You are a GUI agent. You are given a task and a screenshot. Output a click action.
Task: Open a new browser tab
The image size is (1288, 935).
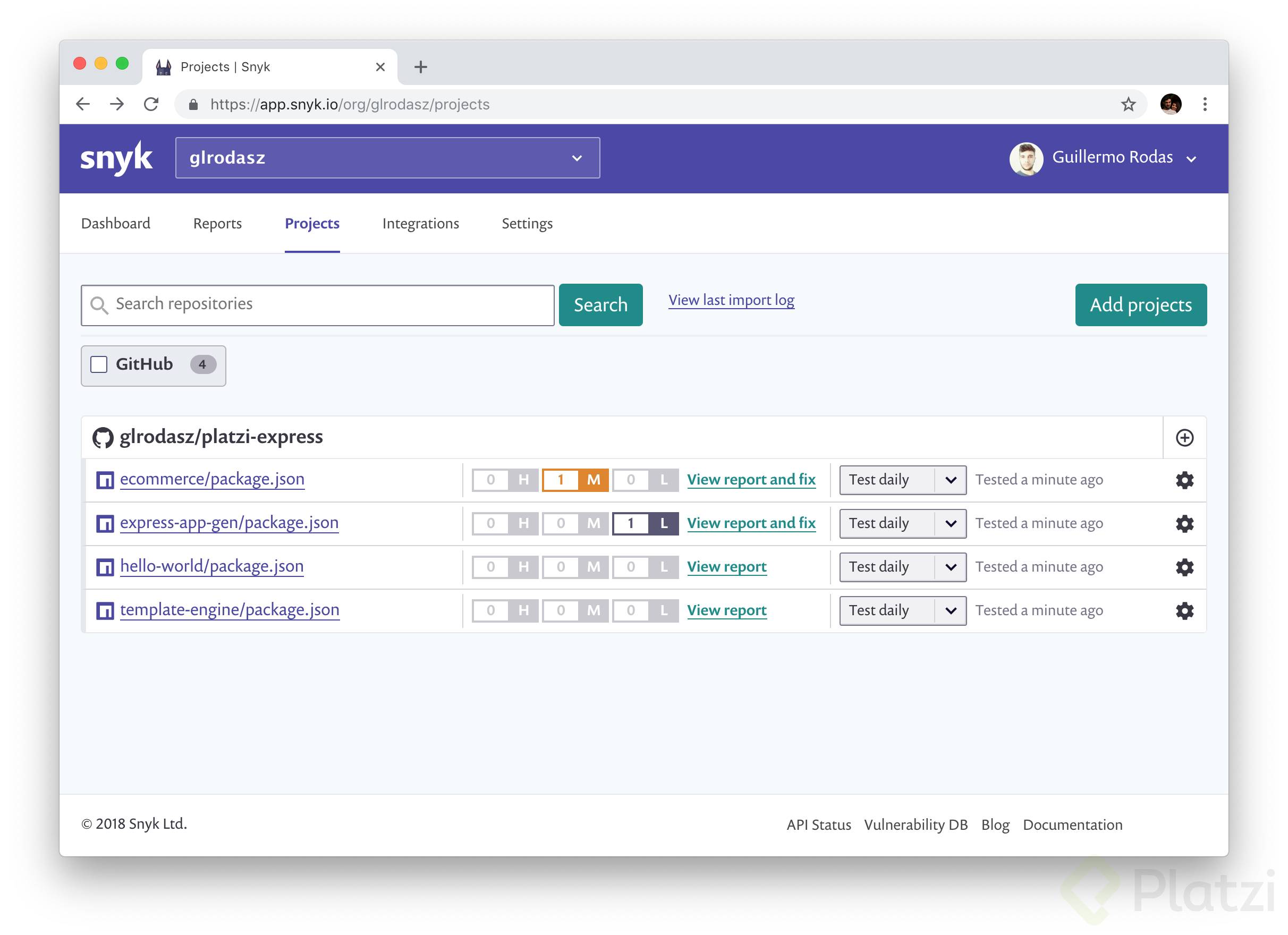(420, 67)
